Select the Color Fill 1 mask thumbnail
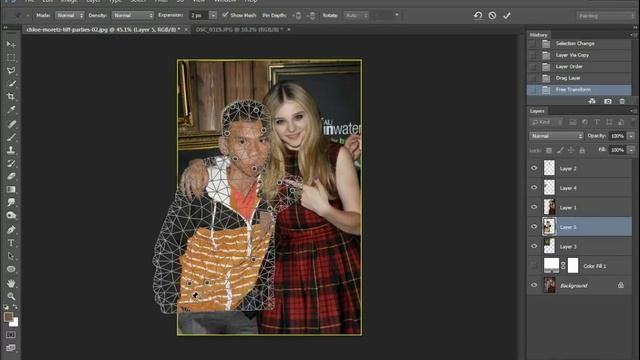Viewport: 640px width, 360px height. pos(573,266)
